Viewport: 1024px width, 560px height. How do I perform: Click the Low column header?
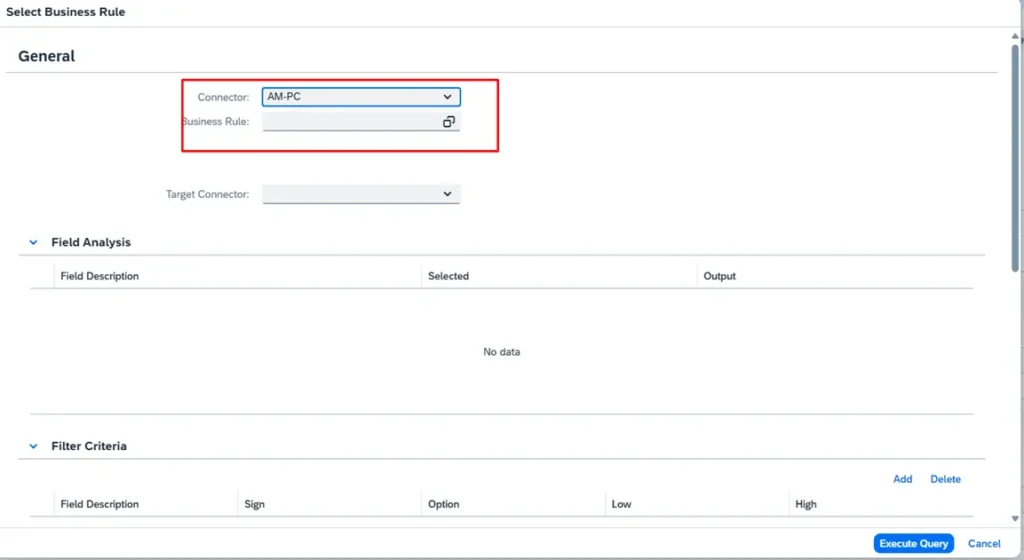(621, 504)
